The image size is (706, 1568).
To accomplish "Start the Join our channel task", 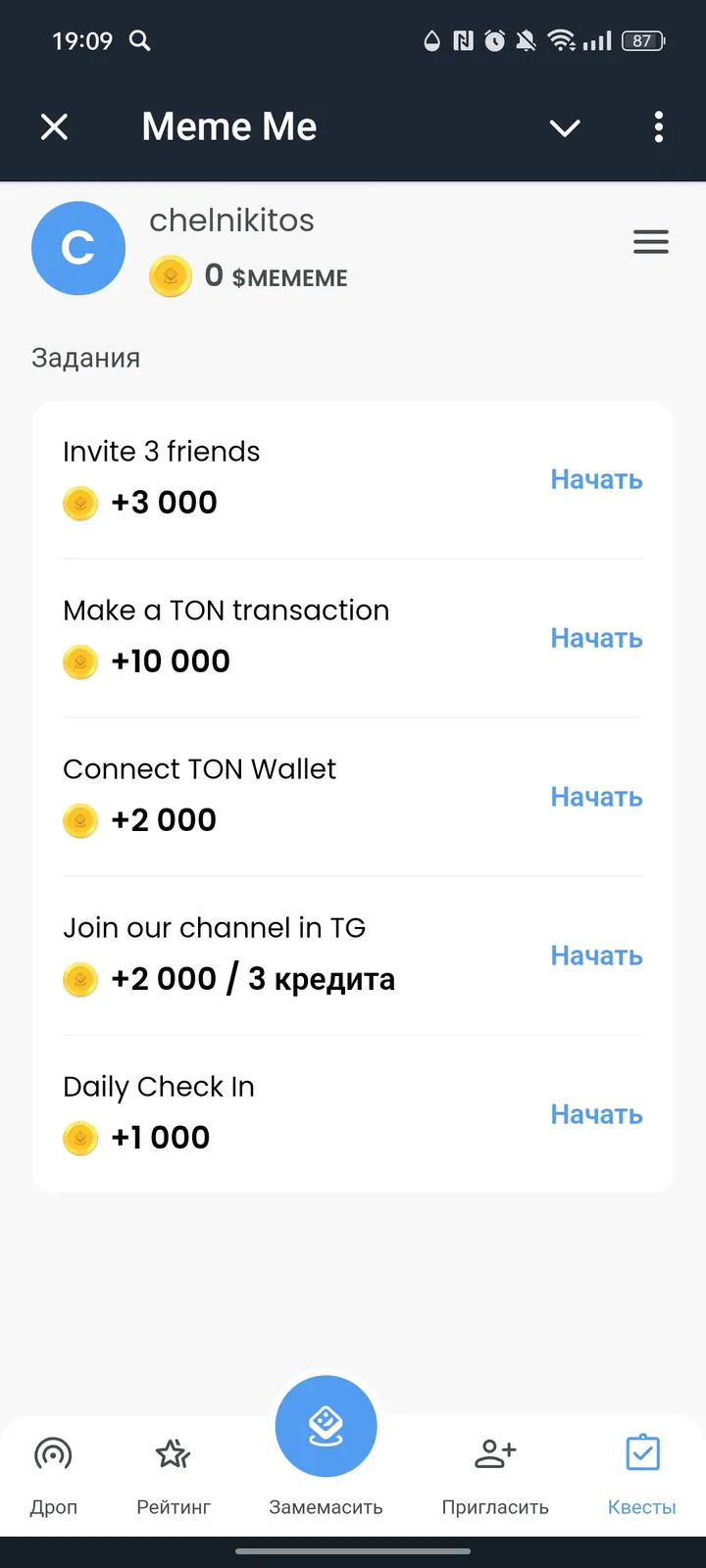I will pos(596,955).
